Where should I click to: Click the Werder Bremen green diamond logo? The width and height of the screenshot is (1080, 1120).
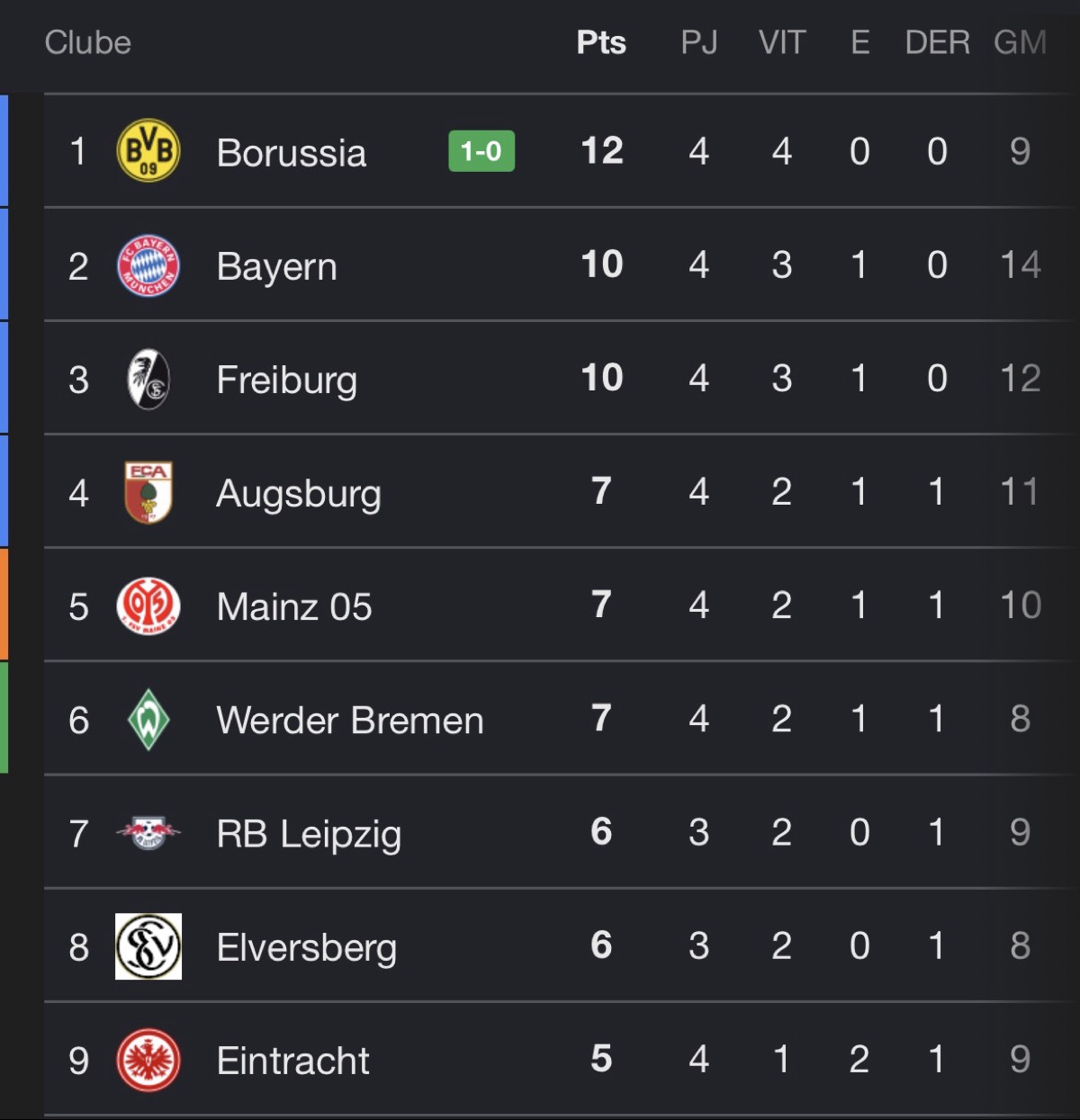click(x=148, y=719)
